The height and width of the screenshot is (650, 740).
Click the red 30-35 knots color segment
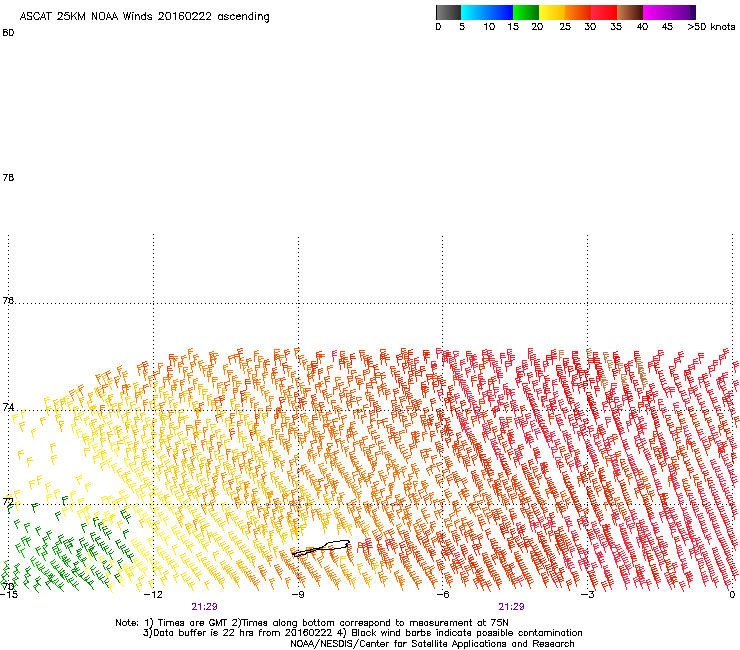[x=604, y=12]
